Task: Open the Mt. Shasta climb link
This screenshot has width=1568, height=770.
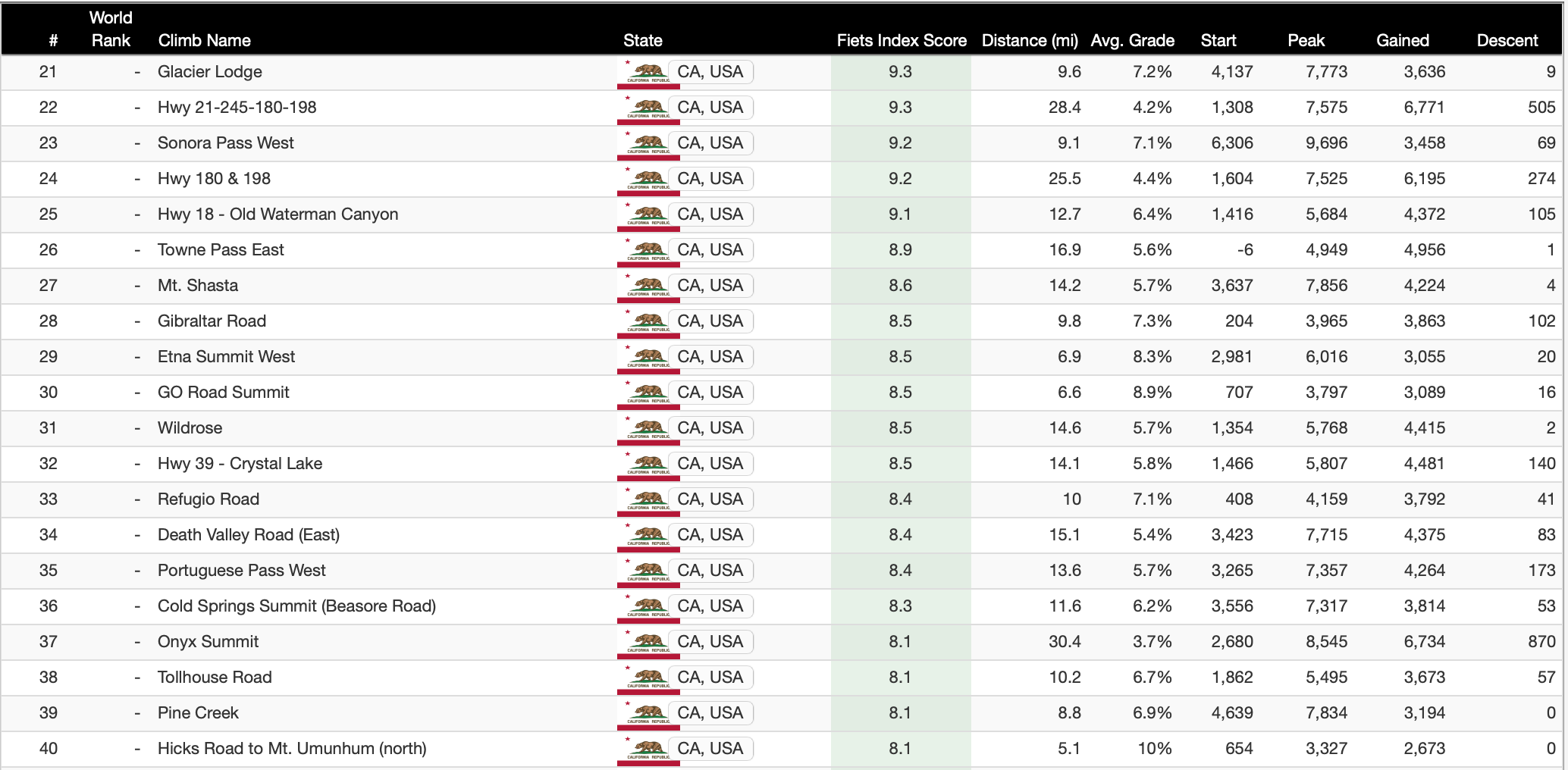Action: [x=198, y=286]
